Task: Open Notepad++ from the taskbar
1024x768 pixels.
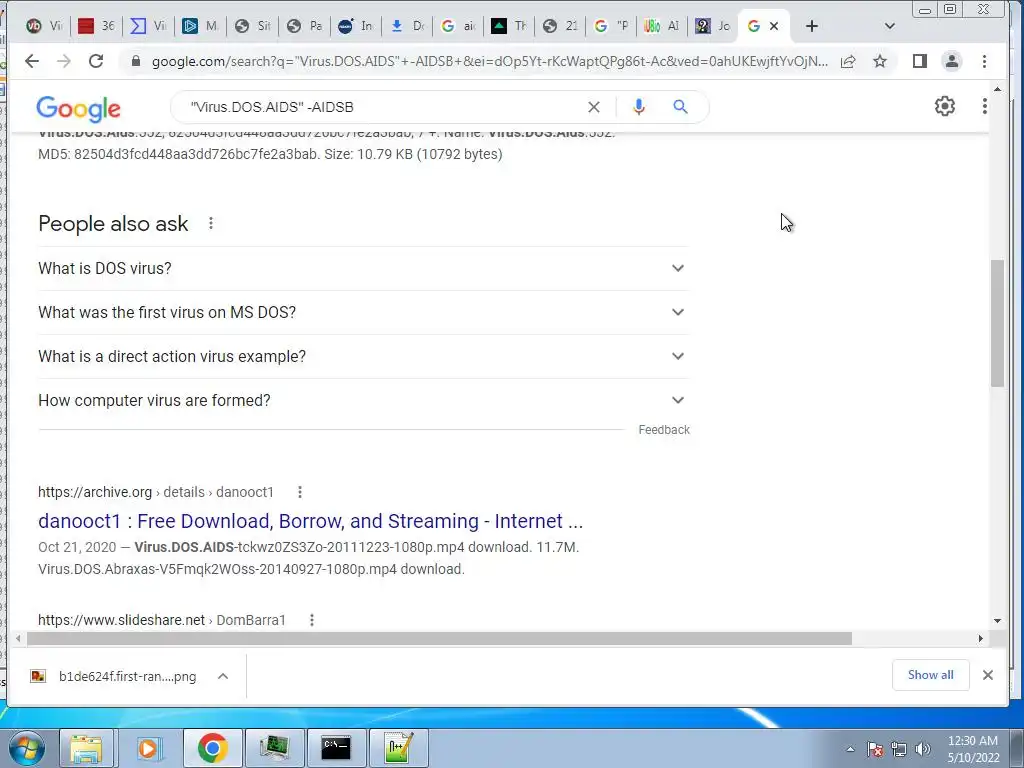Action: click(398, 748)
